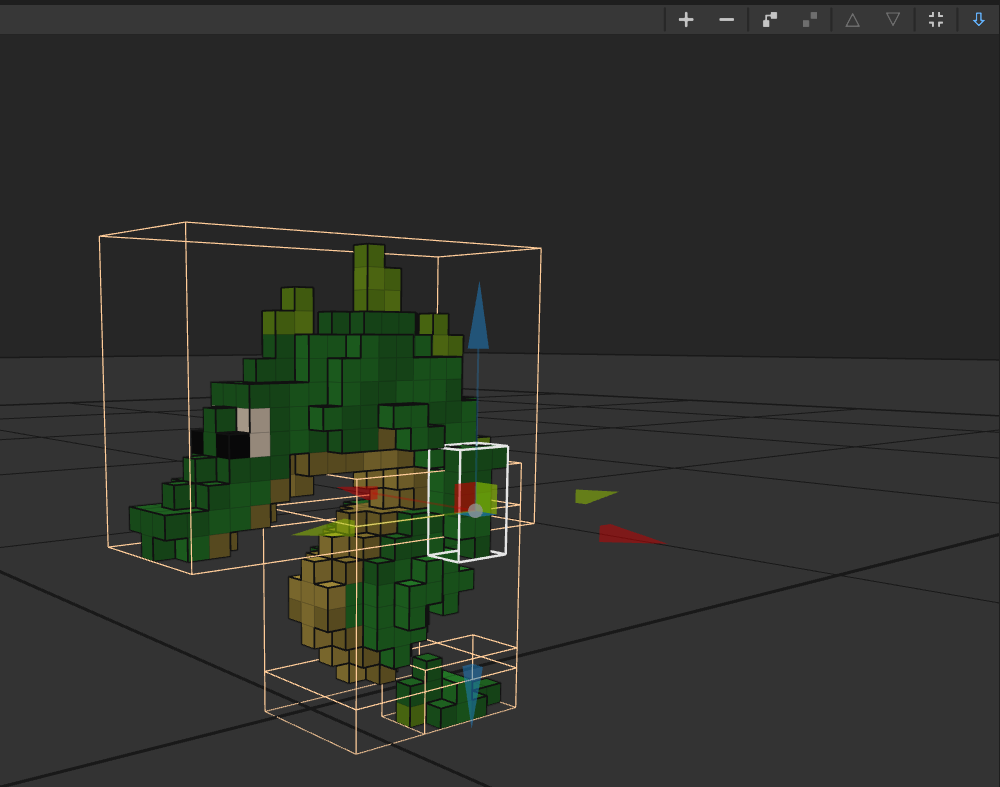Click the minus icon in the toolbar
1000x787 pixels.
tap(727, 20)
